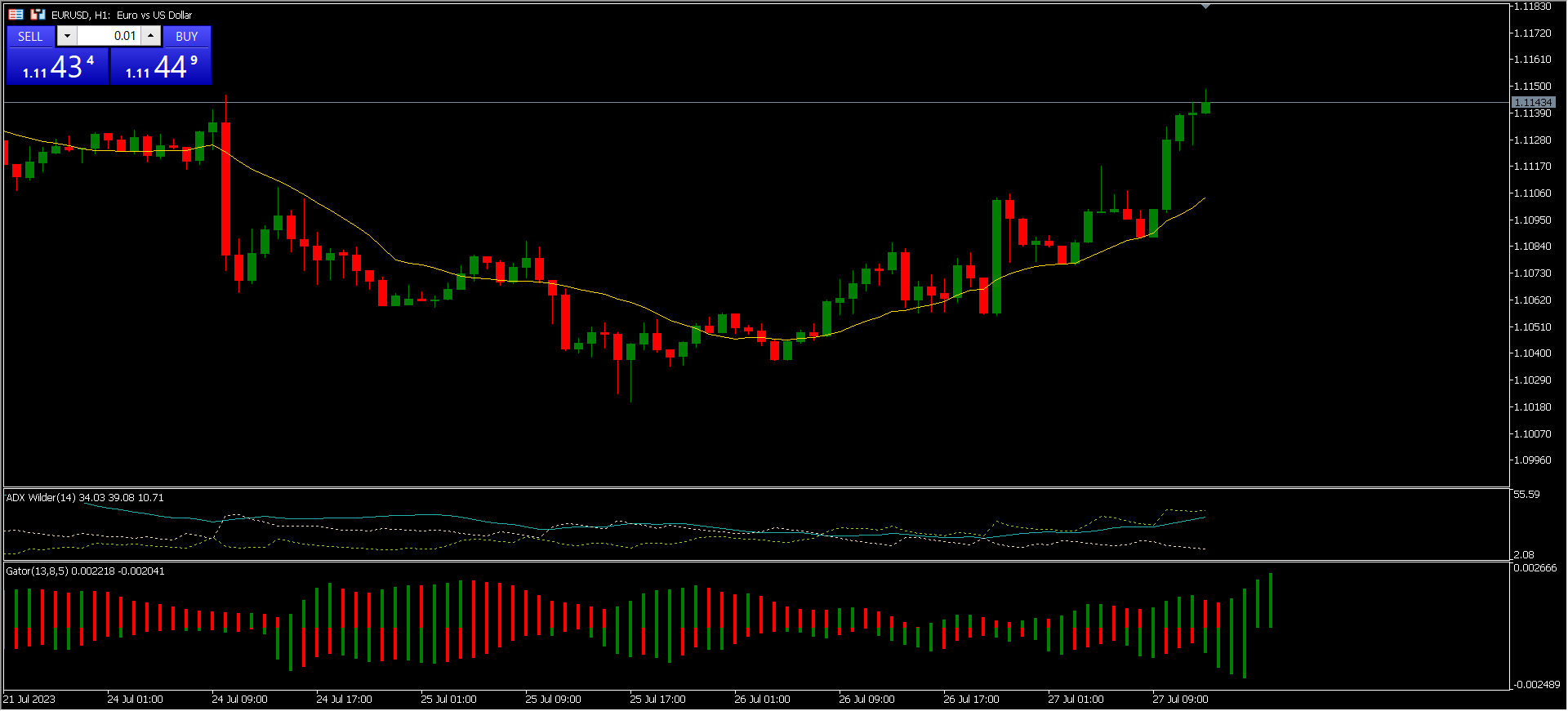This screenshot has height=711, width=1568.
Task: Click the 25 Jul 09:00 time label
Action: point(554,700)
